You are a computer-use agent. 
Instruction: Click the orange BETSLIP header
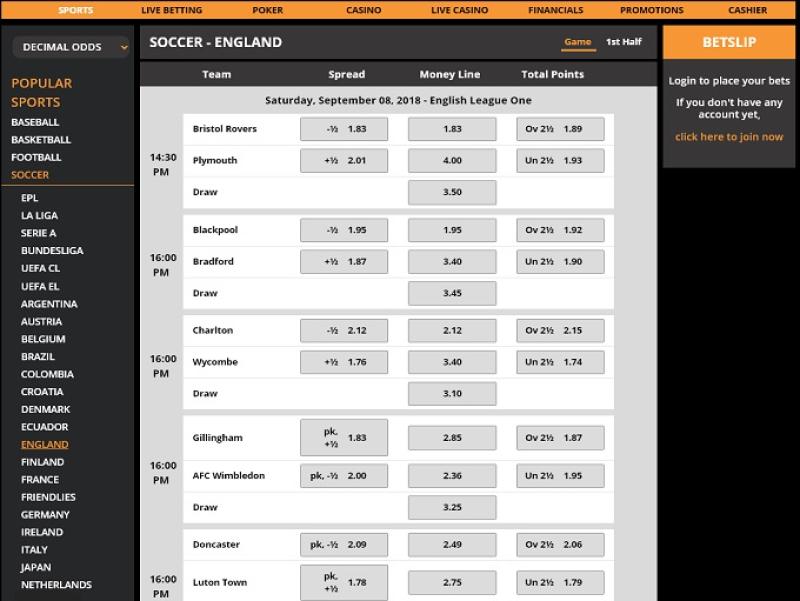[729, 42]
